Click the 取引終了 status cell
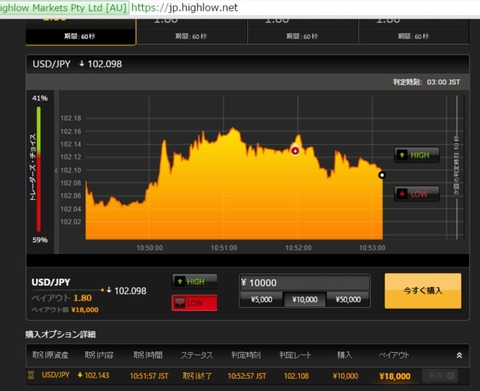480x391 pixels. [x=197, y=376]
